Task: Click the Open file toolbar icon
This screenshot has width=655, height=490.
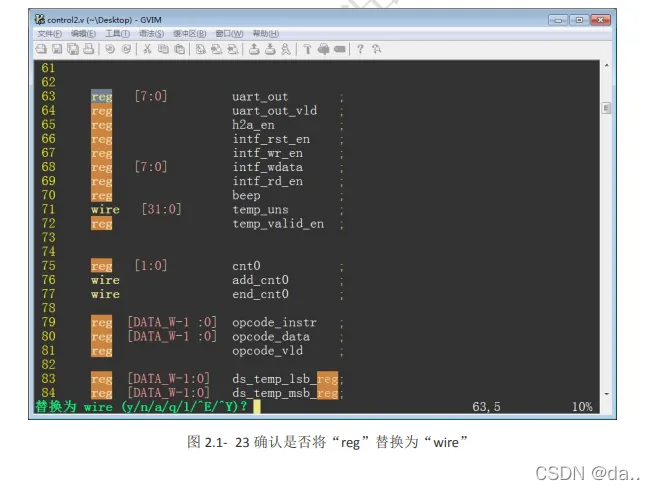Action: click(41, 49)
